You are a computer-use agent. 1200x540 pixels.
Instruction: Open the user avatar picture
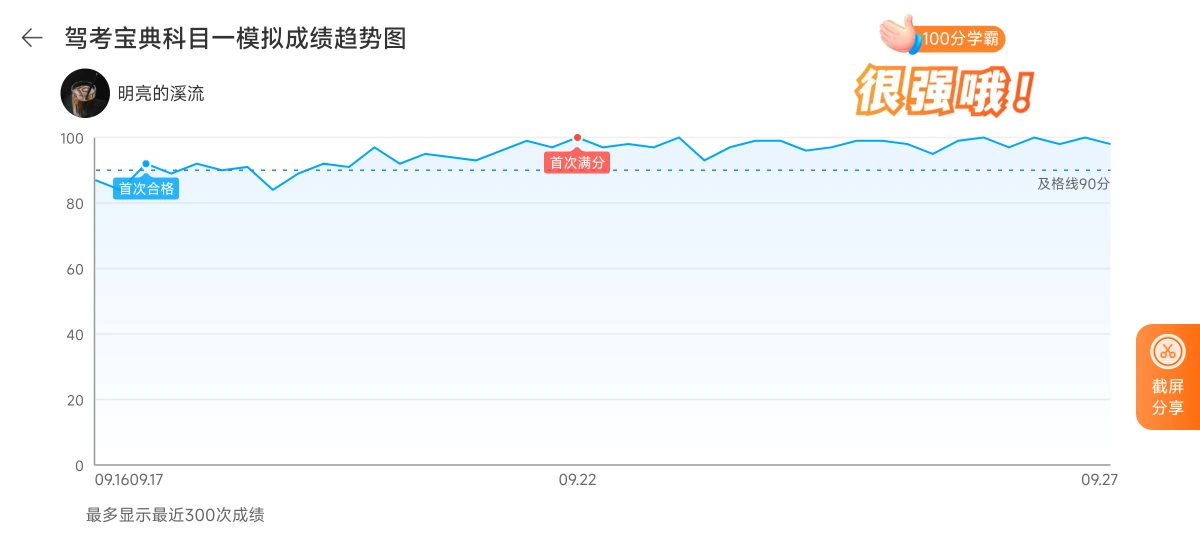[x=85, y=94]
